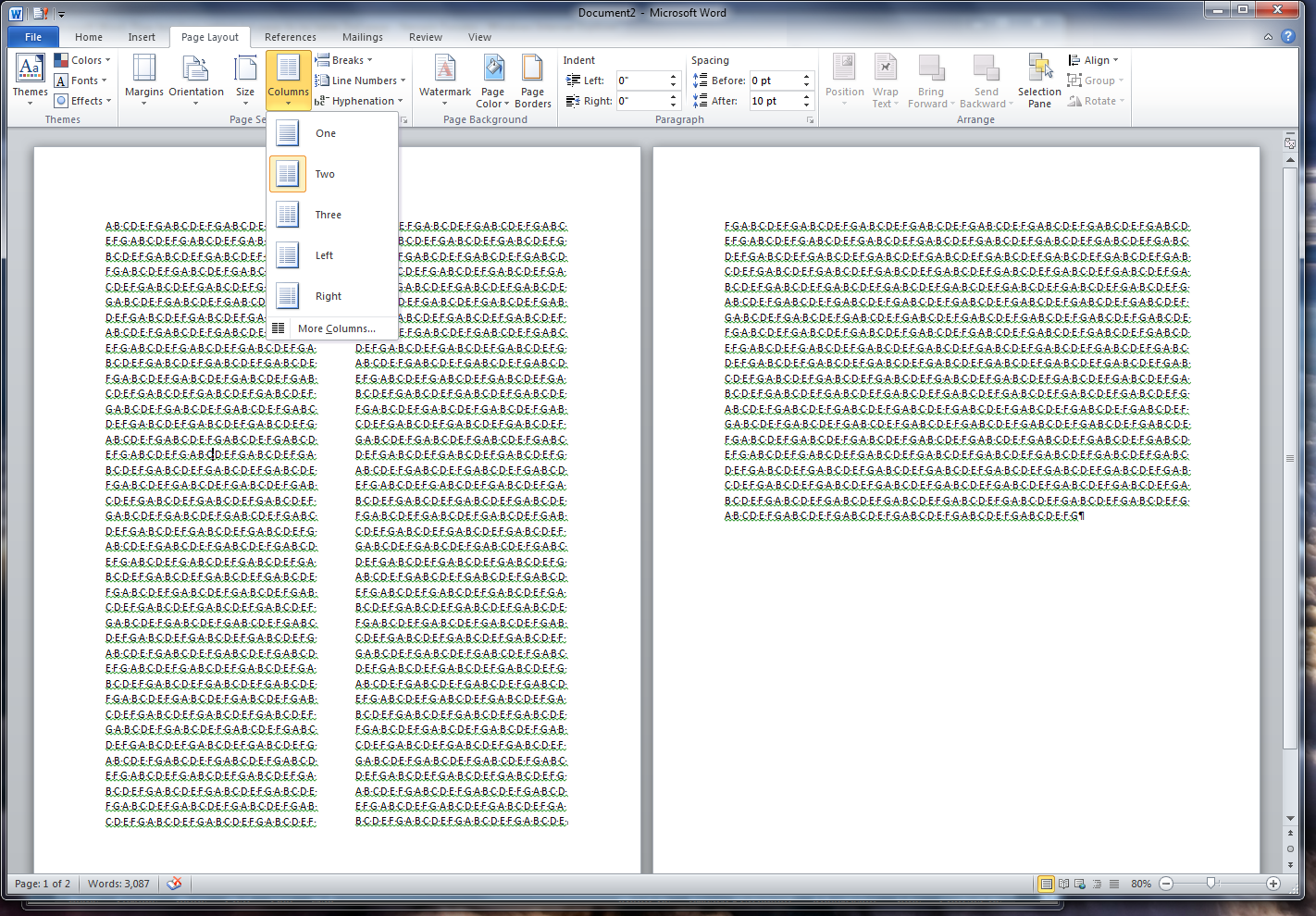Expand the Orientation dropdown
This screenshot has height=916, width=1316.
196,80
